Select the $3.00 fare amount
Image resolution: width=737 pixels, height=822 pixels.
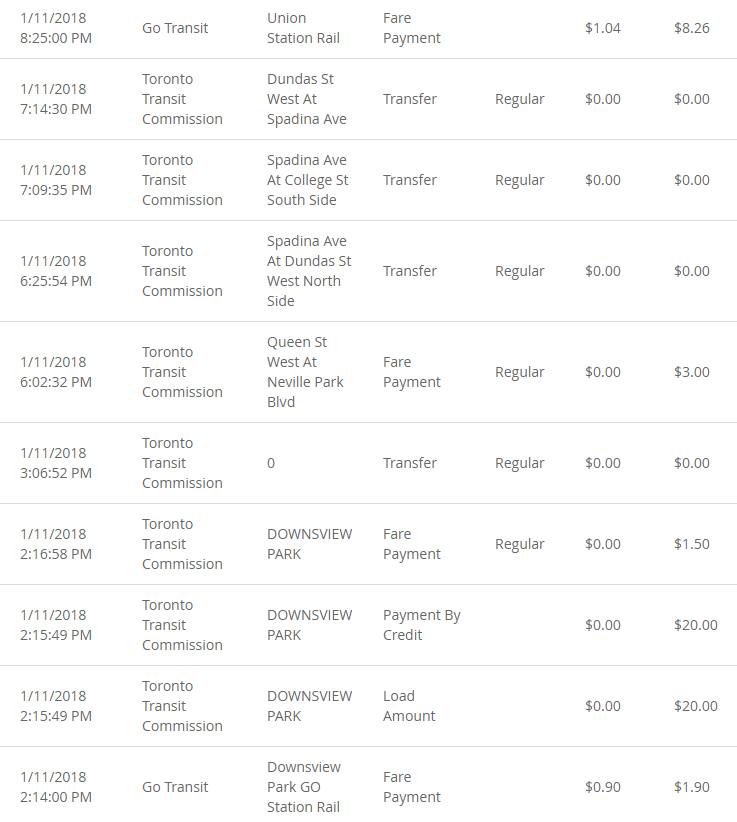coord(691,372)
